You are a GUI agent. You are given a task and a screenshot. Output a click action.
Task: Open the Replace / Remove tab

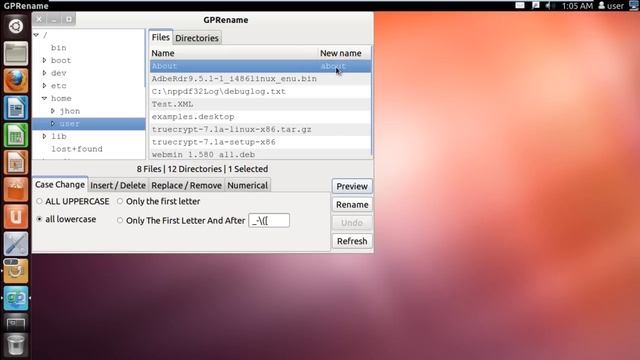(x=187, y=185)
